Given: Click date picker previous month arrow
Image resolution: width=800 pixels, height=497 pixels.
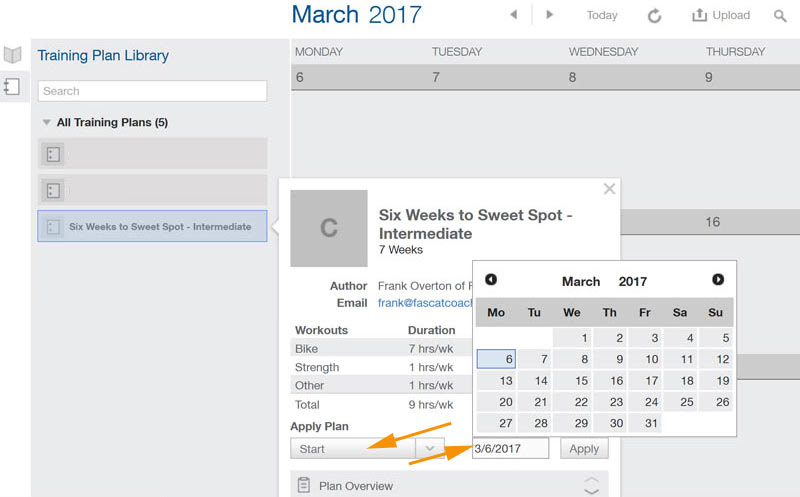Looking at the screenshot, I should click(x=491, y=280).
